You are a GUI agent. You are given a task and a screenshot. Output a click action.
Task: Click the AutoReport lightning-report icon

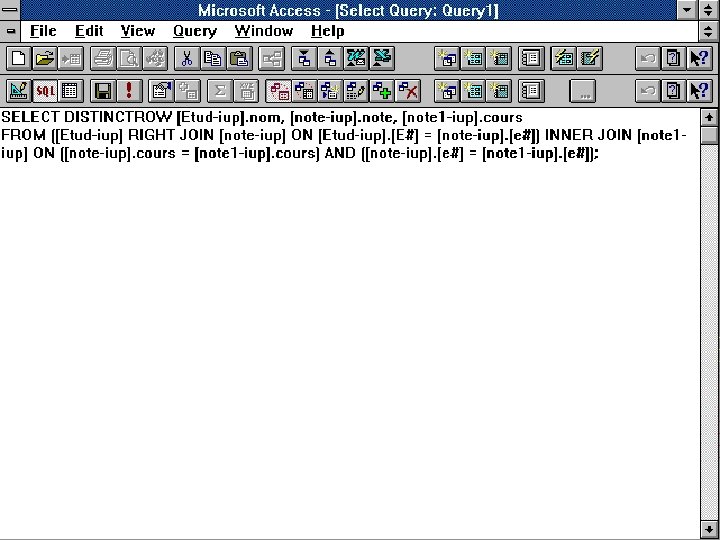tap(590, 58)
